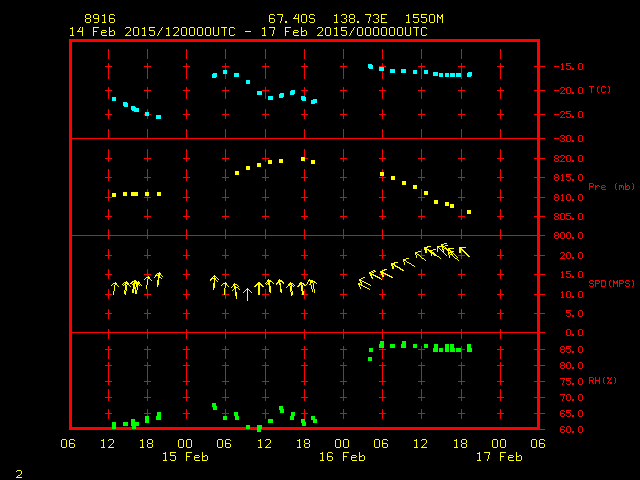
Task: Click the number 2 in bottom-left corner
Action: (18, 472)
